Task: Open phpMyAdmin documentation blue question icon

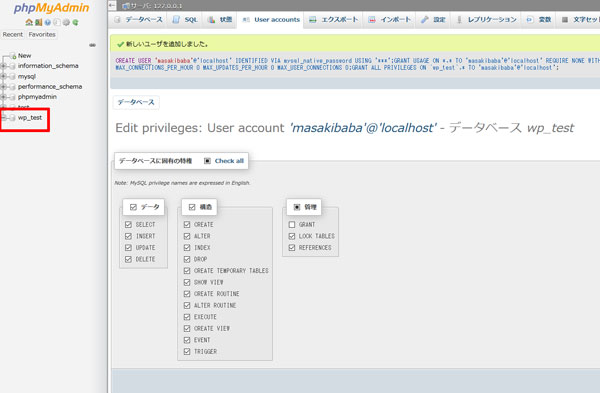Action: 47,22
